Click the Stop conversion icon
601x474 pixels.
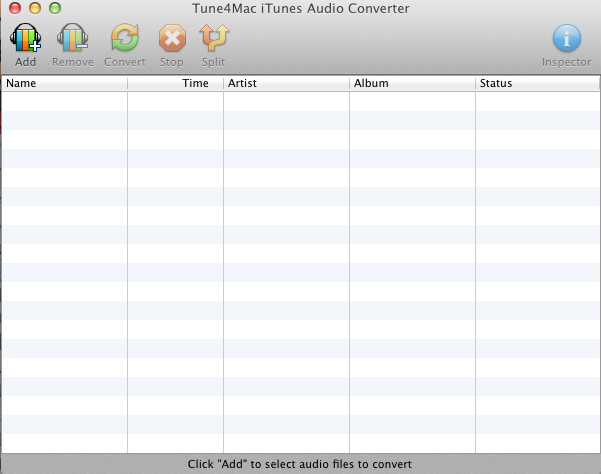coord(172,38)
